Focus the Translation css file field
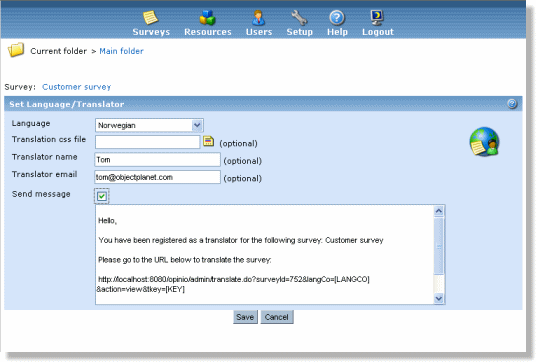 click(147, 142)
